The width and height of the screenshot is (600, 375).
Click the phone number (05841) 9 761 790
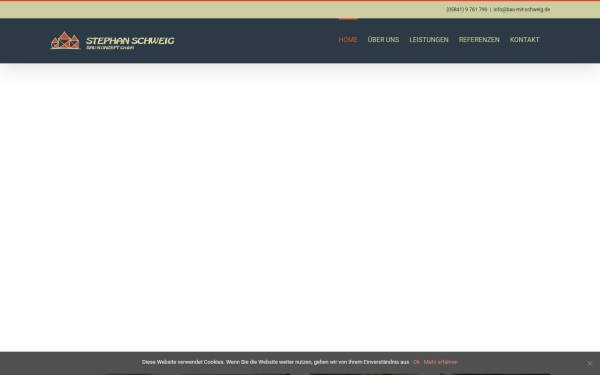pos(466,10)
